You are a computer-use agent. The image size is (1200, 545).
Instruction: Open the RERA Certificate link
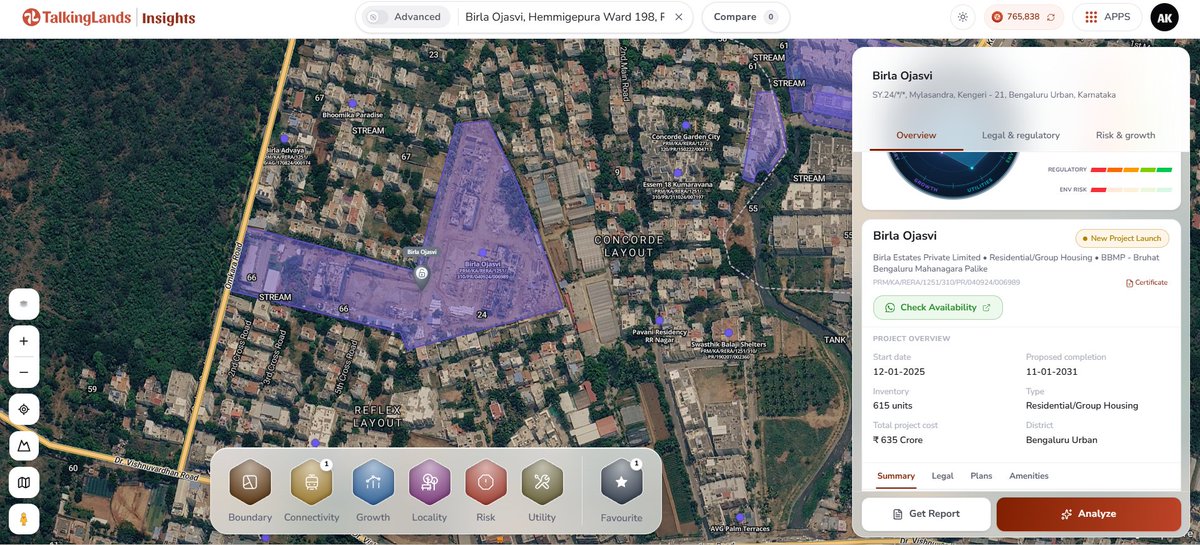(1147, 283)
